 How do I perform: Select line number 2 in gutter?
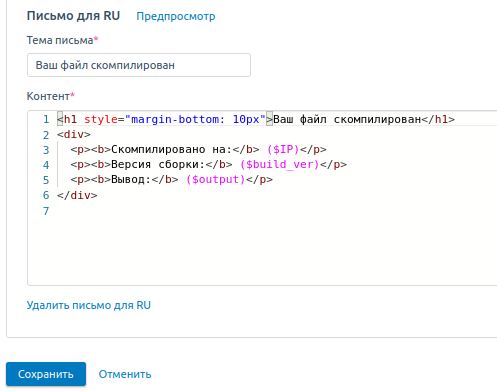coord(46,135)
